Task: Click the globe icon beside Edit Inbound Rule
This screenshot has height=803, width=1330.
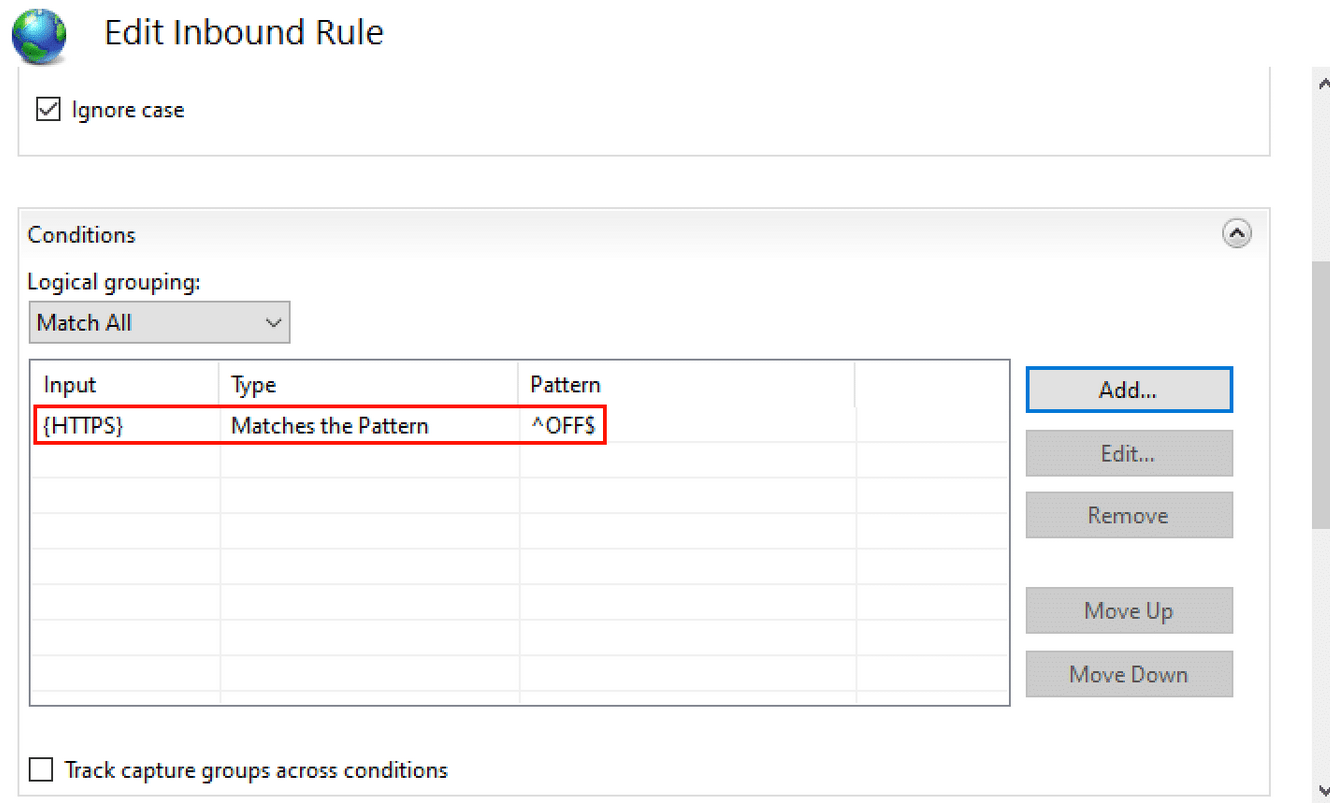Action: click(39, 37)
